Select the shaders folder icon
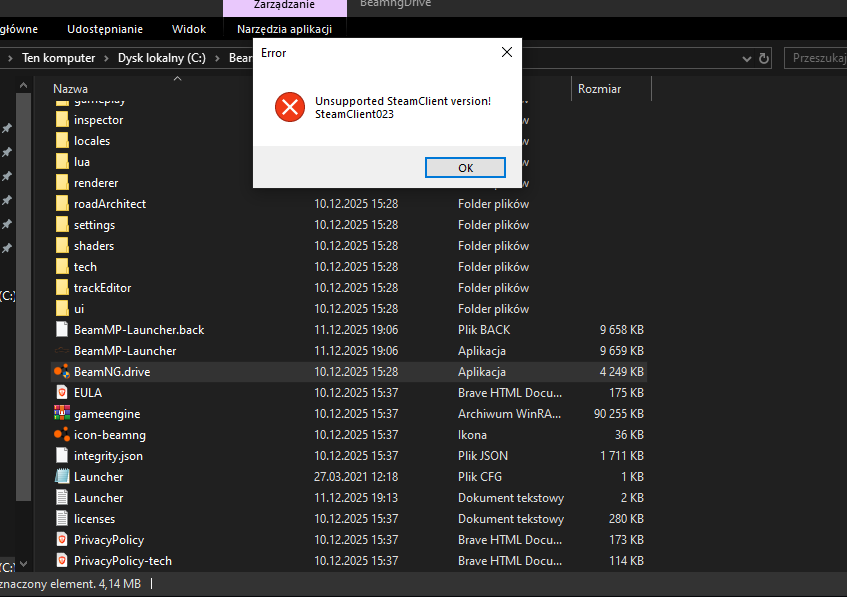The height and width of the screenshot is (597, 847). click(x=62, y=246)
